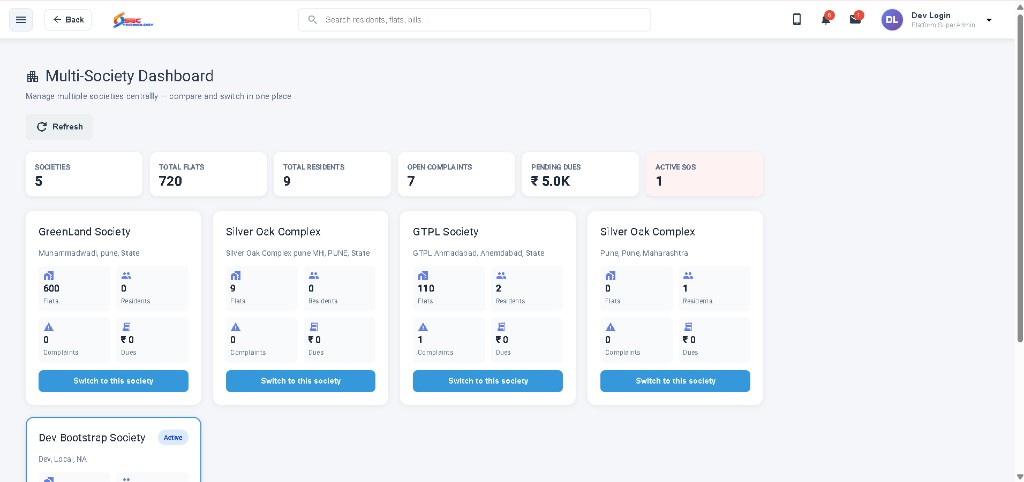Go back using the Back button
Image resolution: width=1024 pixels, height=482 pixels.
[x=68, y=20]
